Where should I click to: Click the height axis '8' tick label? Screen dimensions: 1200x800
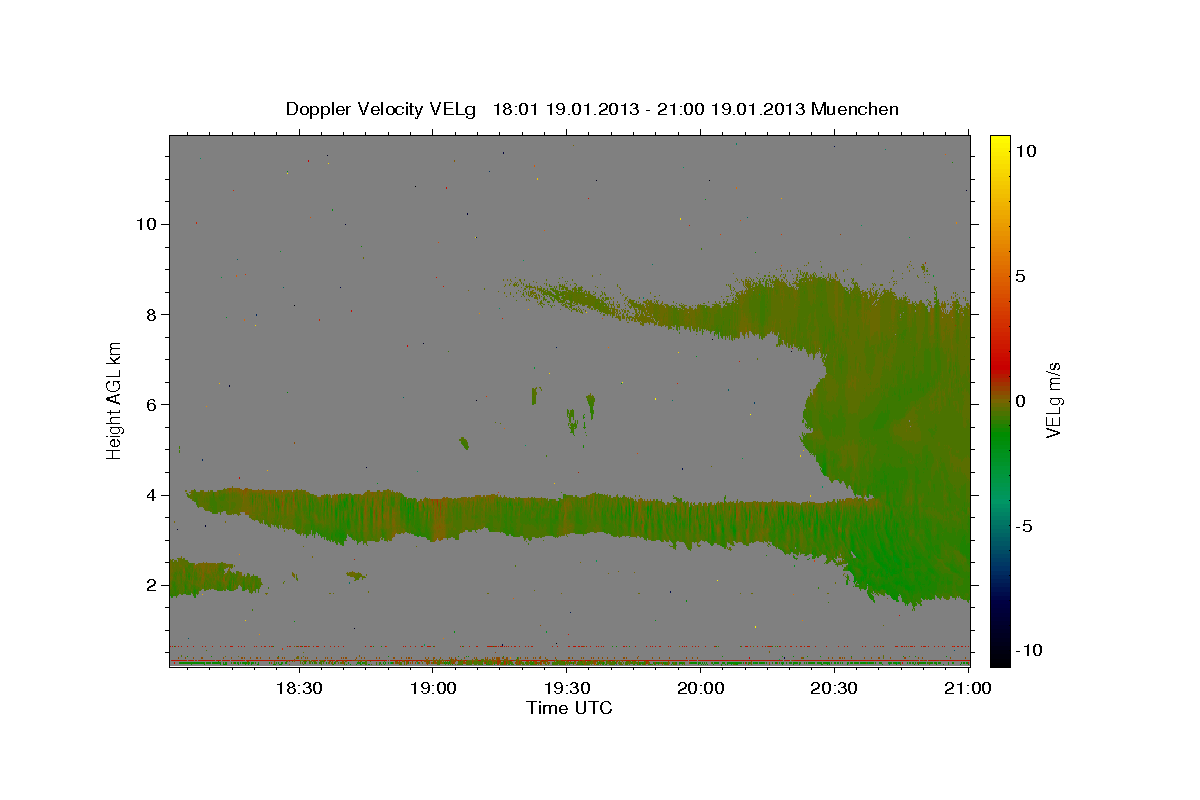152,314
